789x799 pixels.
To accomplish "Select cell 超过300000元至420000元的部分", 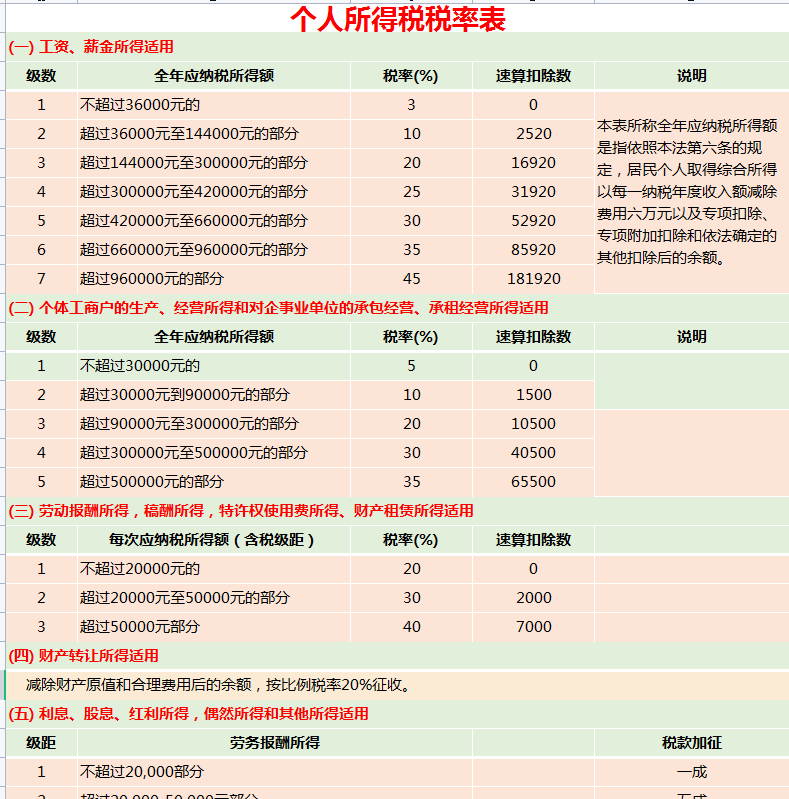I will coord(214,192).
